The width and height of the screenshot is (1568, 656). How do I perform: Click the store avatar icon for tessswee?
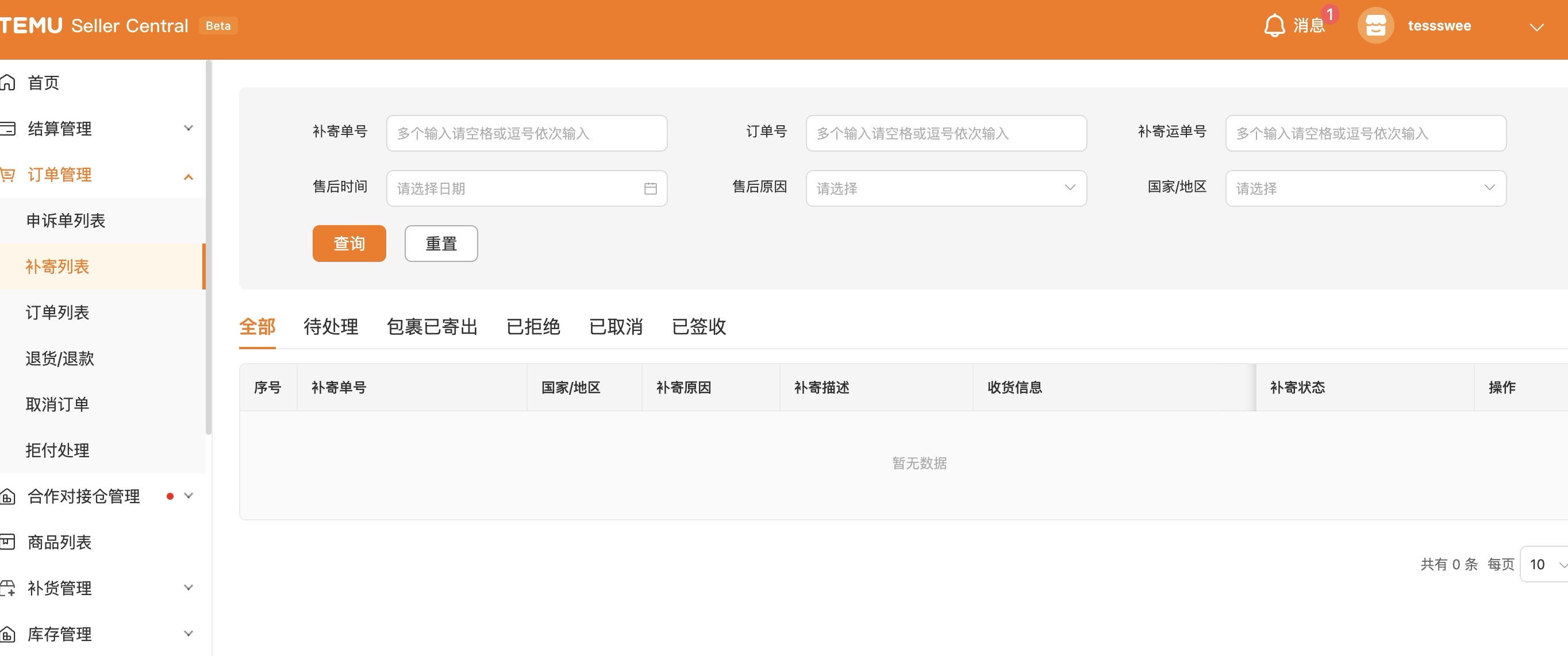(x=1375, y=25)
